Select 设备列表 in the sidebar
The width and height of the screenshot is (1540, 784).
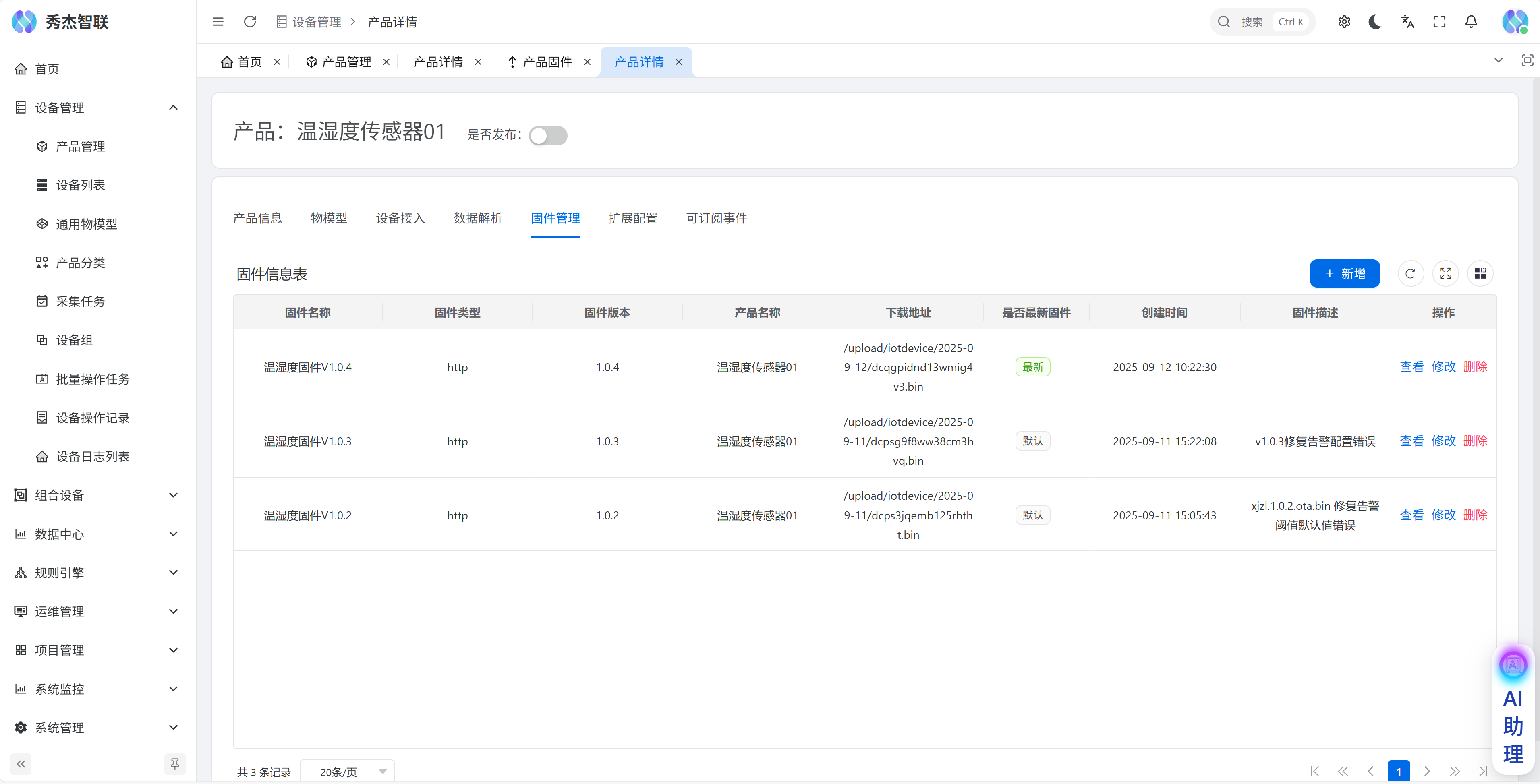click(x=80, y=185)
